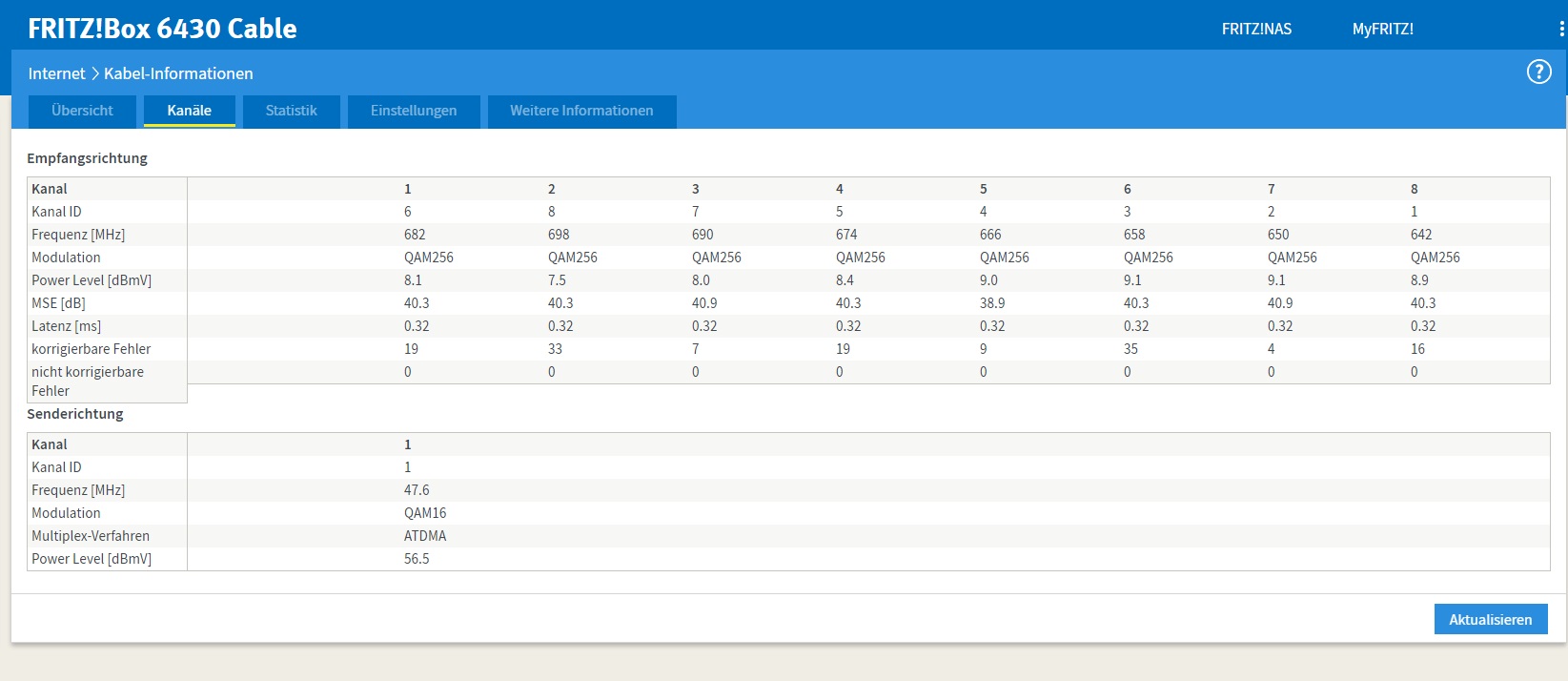Open the Einstellungen tab
Screen dimensions: 1568x681
(414, 111)
